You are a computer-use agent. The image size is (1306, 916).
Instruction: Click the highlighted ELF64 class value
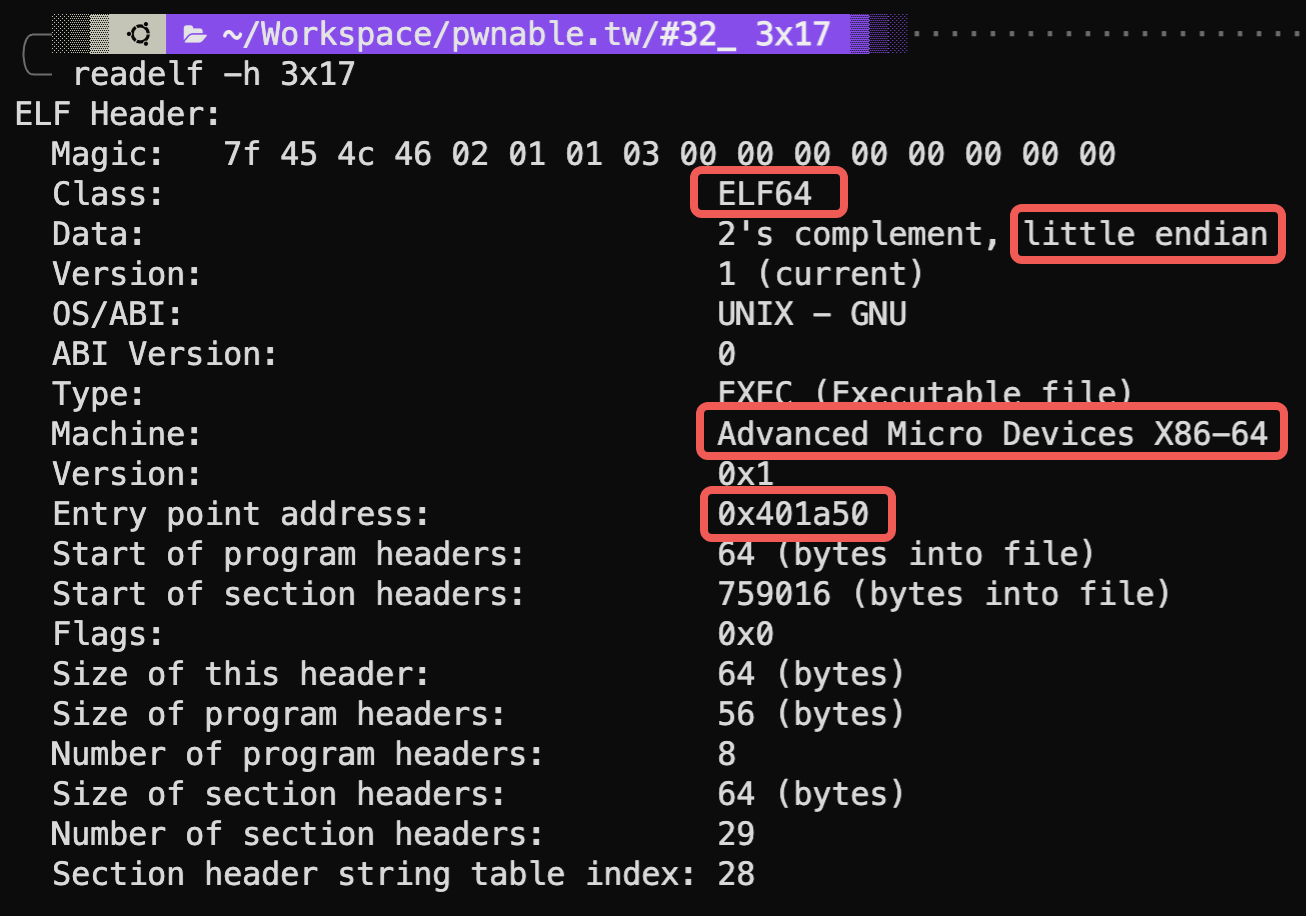point(766,194)
